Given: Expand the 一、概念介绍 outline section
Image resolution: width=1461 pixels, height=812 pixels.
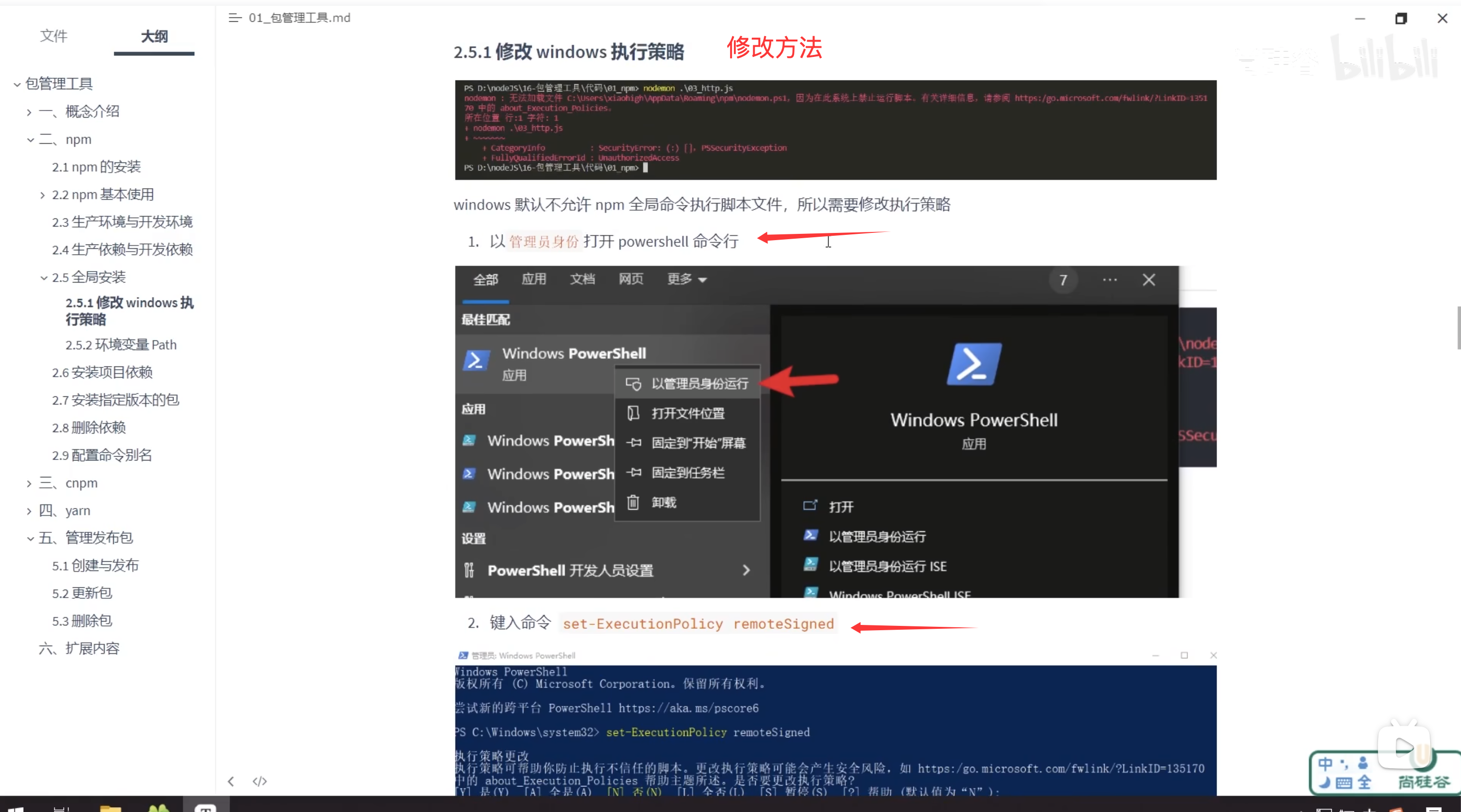Looking at the screenshot, I should (29, 112).
